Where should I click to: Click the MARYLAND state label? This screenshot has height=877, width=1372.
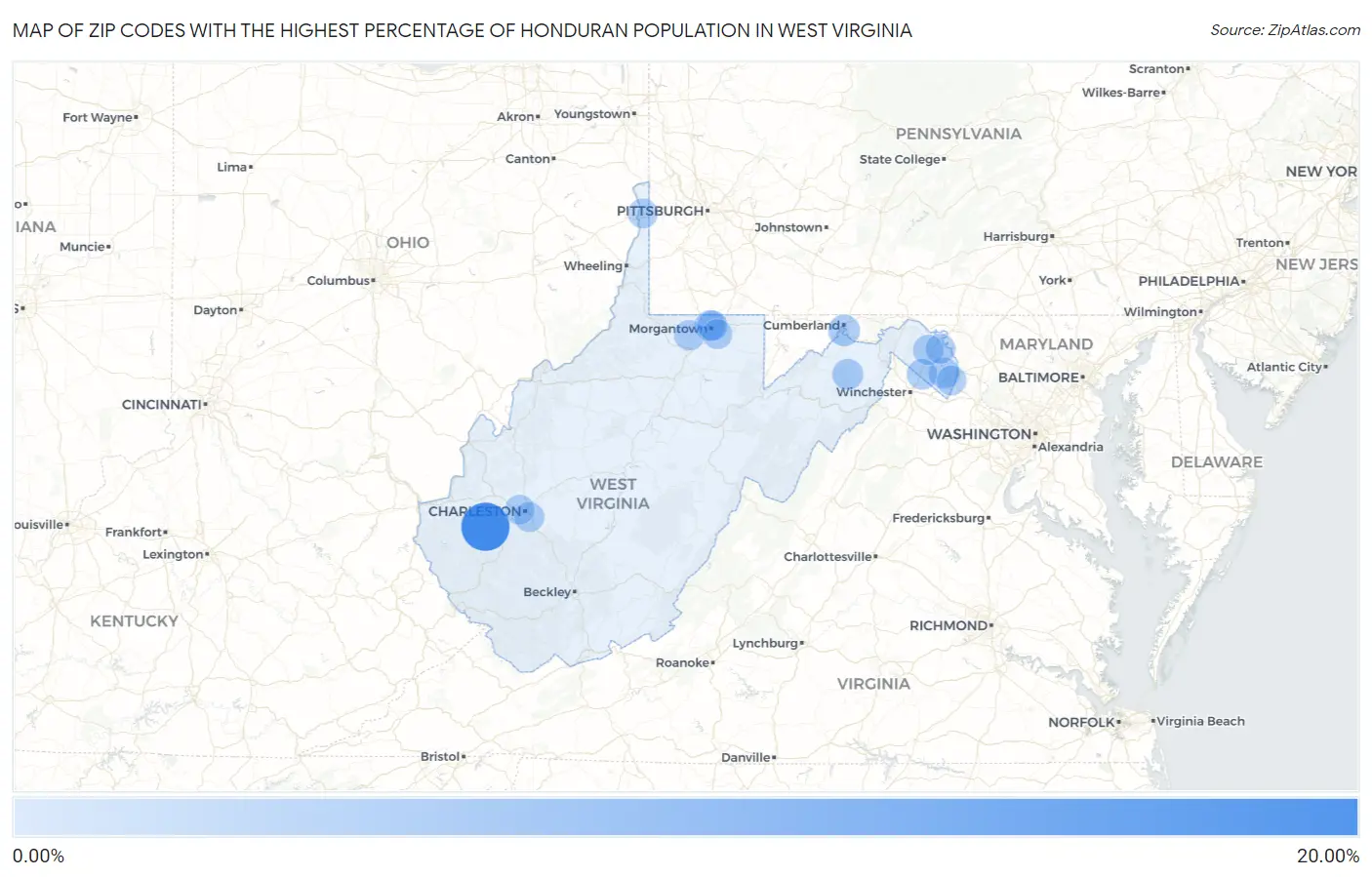[x=1046, y=344]
